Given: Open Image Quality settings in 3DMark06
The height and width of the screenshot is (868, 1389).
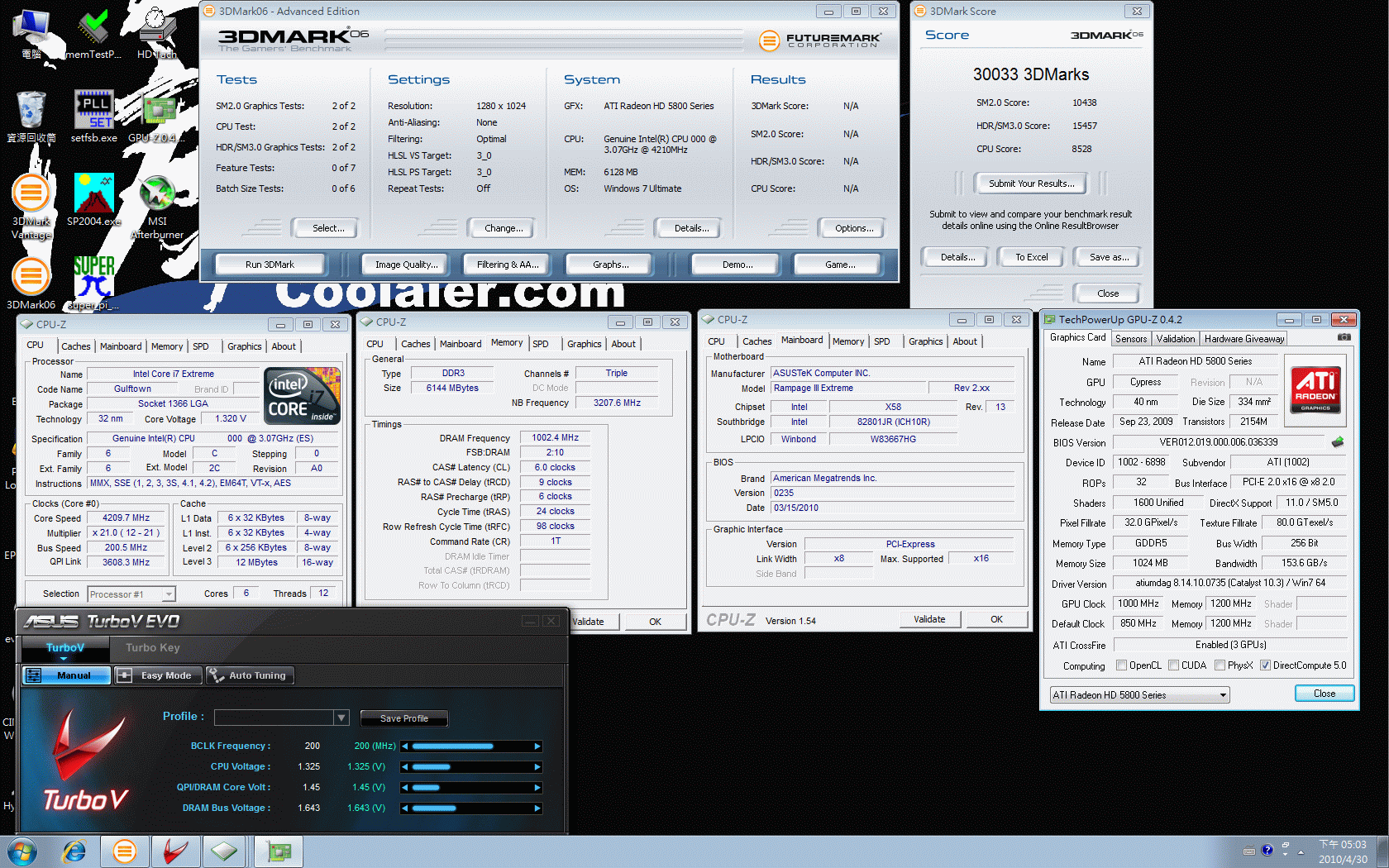Looking at the screenshot, I should click(405, 265).
